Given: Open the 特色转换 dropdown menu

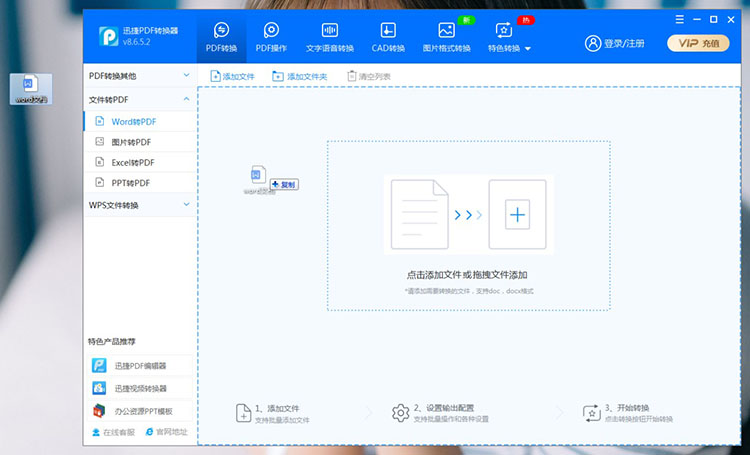Looking at the screenshot, I should [x=509, y=37].
